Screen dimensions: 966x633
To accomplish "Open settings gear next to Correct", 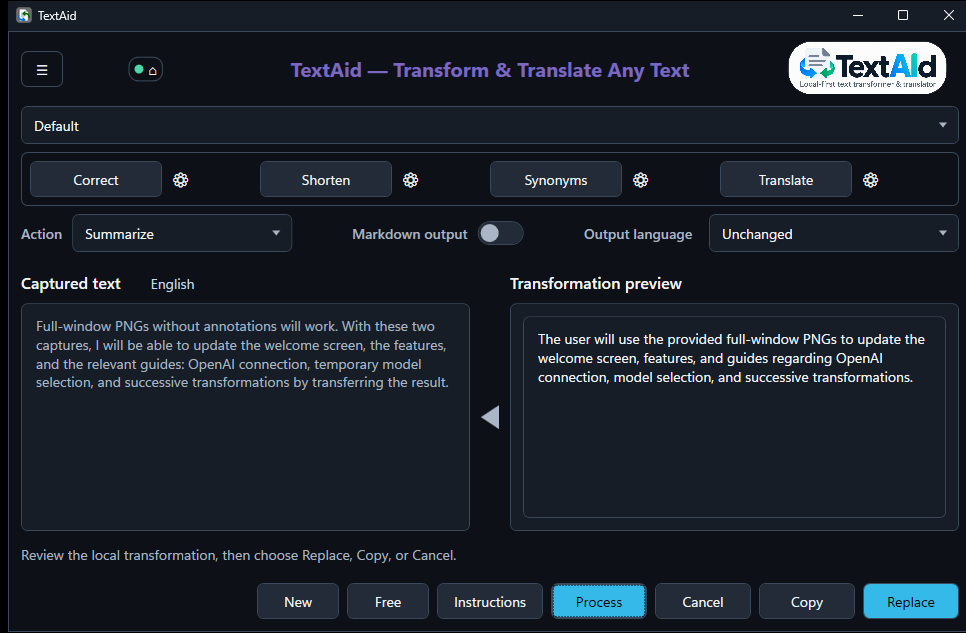I will [181, 180].
